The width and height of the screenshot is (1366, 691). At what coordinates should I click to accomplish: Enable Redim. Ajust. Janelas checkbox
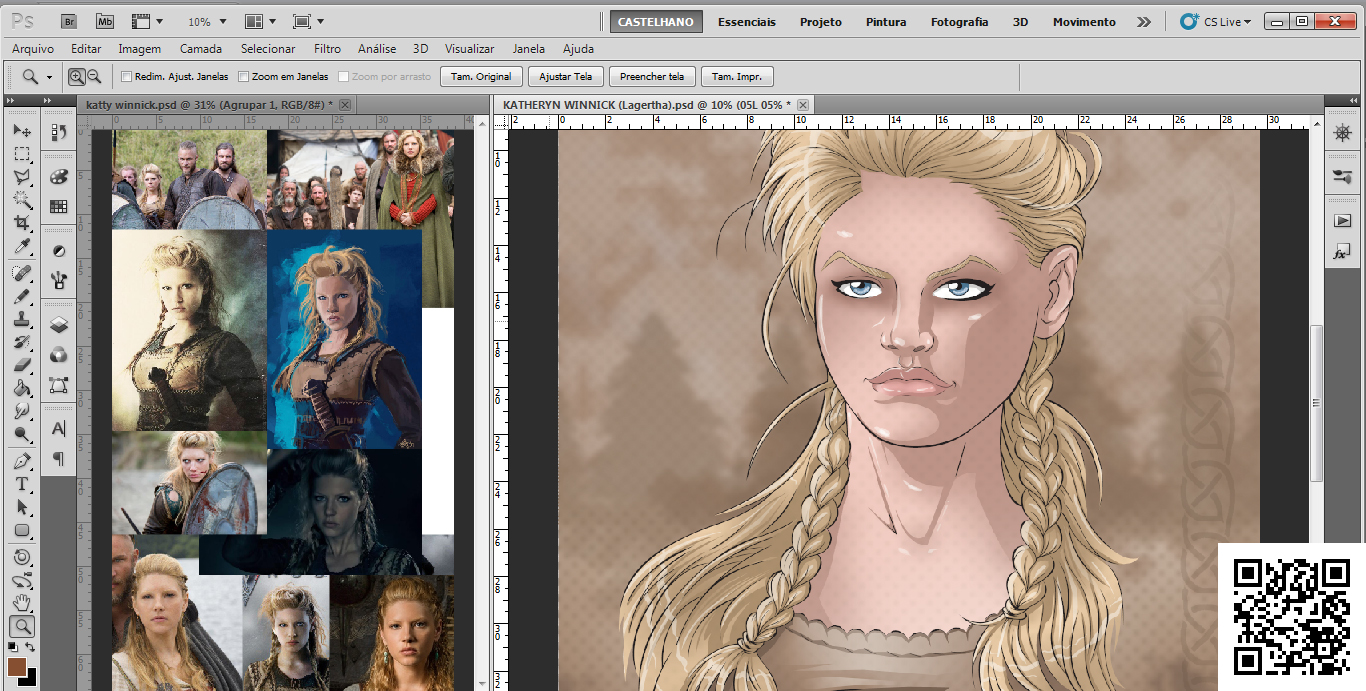pyautogui.click(x=126, y=76)
